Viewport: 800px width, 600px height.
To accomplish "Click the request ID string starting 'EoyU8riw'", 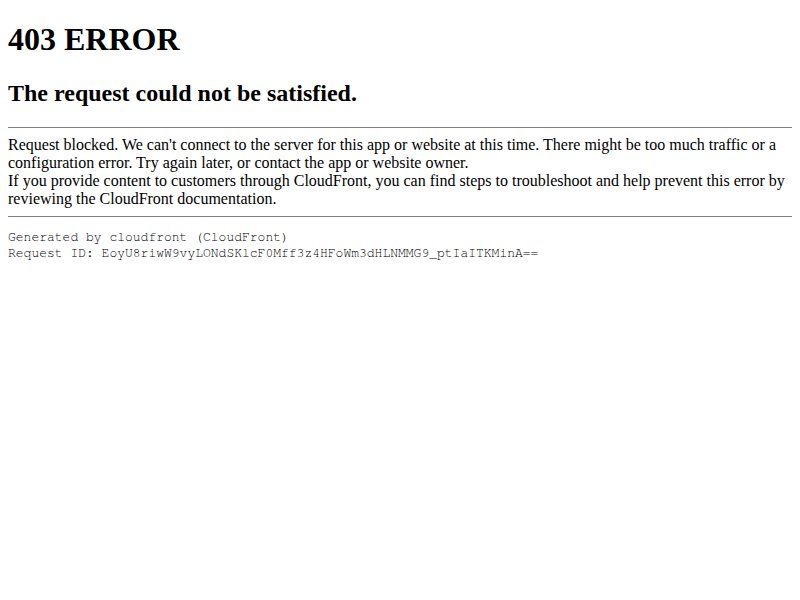I will tap(319, 254).
